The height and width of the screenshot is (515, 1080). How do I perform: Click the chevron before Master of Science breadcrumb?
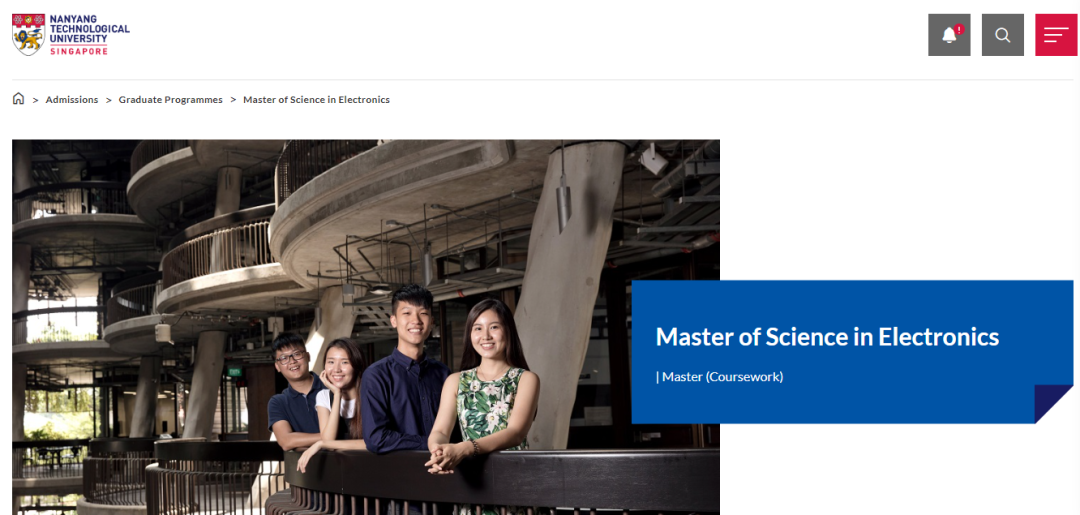pos(233,100)
